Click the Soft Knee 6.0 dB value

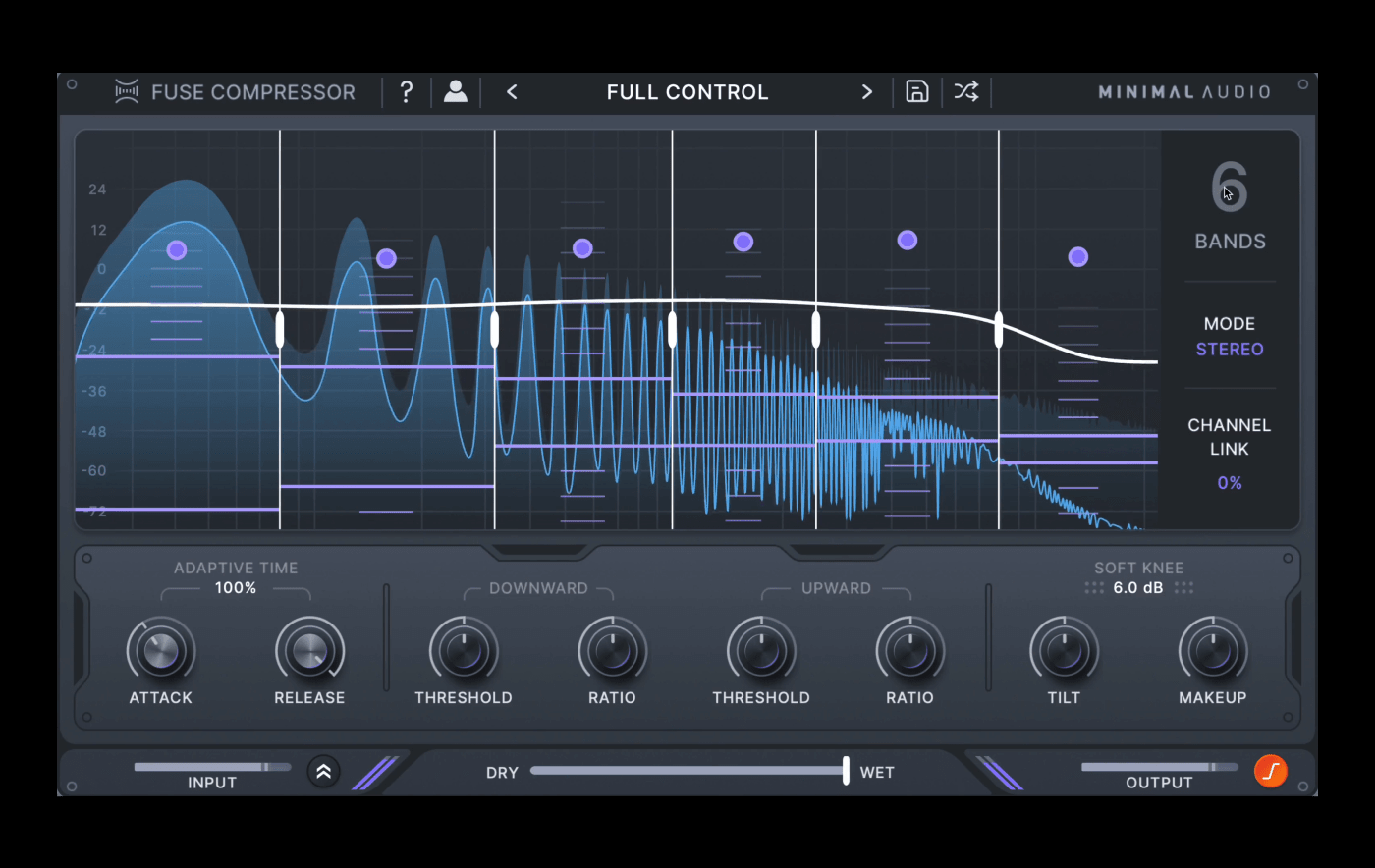click(x=1138, y=588)
